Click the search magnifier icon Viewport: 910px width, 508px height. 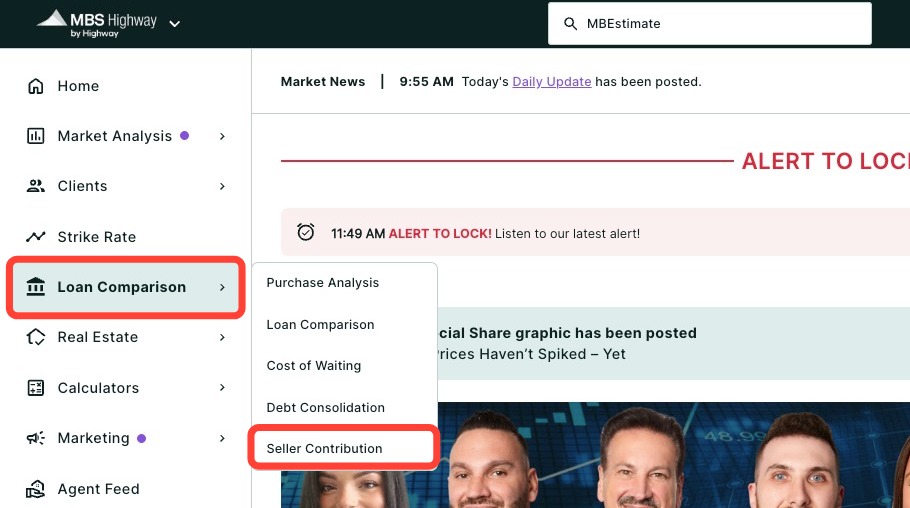pos(570,24)
